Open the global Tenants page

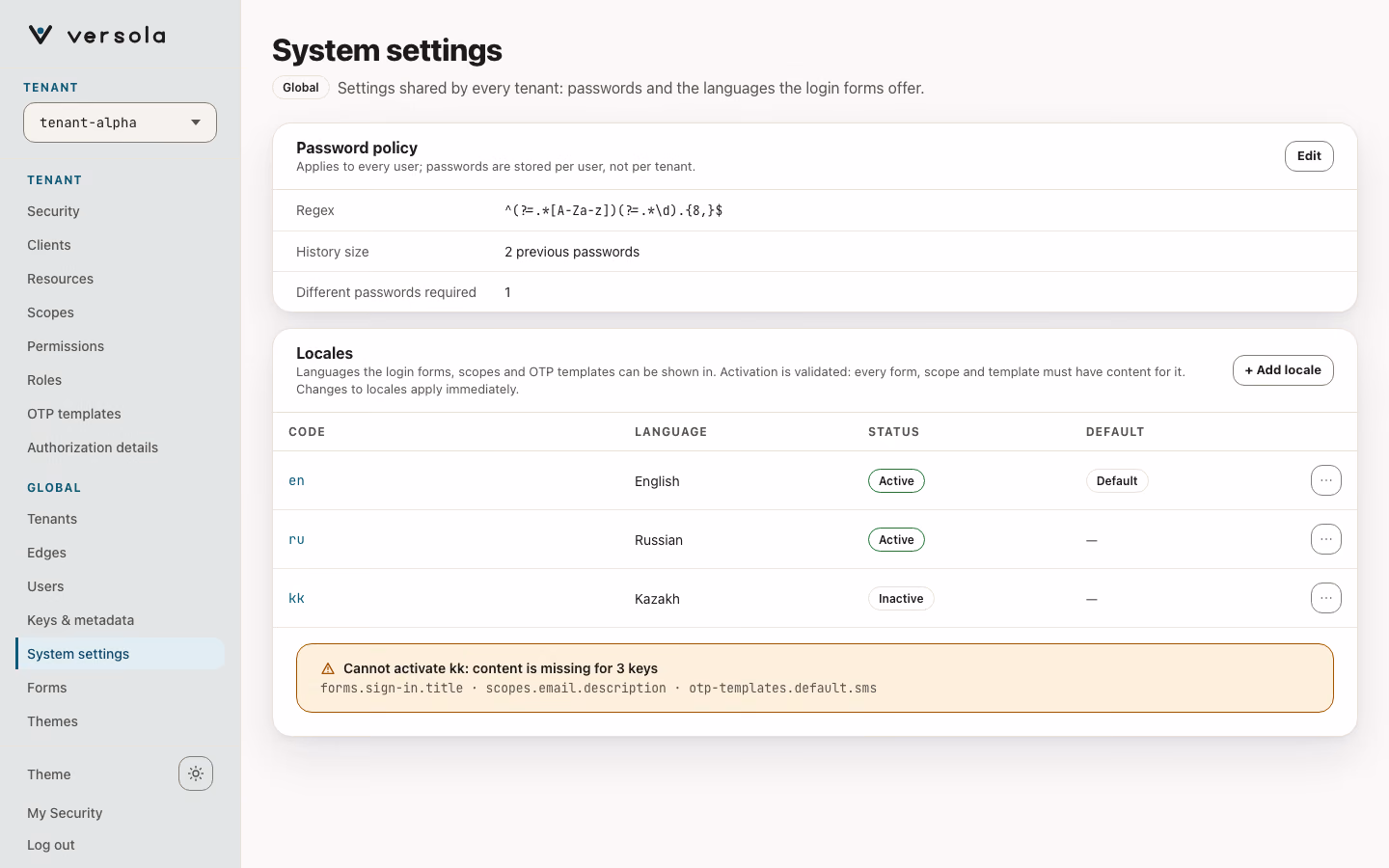[52, 519]
